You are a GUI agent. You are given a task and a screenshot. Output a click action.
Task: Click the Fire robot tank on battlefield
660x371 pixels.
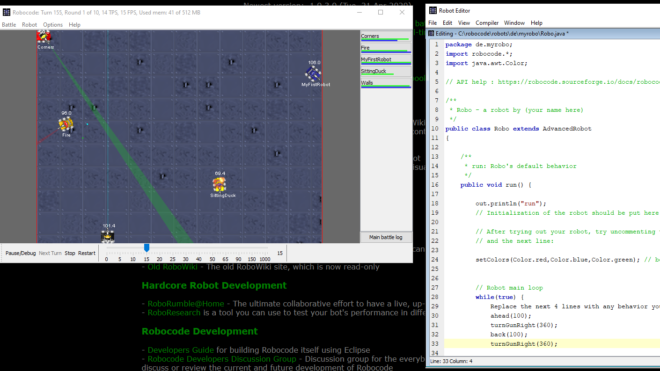(66, 124)
